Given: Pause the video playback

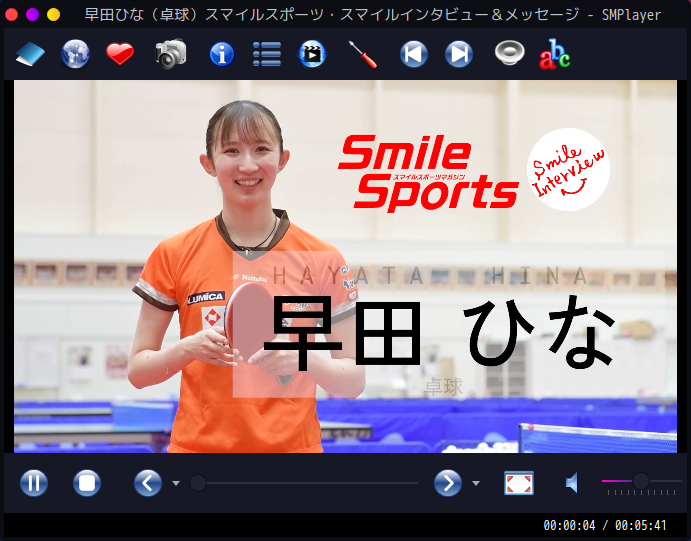Looking at the screenshot, I should [34, 483].
